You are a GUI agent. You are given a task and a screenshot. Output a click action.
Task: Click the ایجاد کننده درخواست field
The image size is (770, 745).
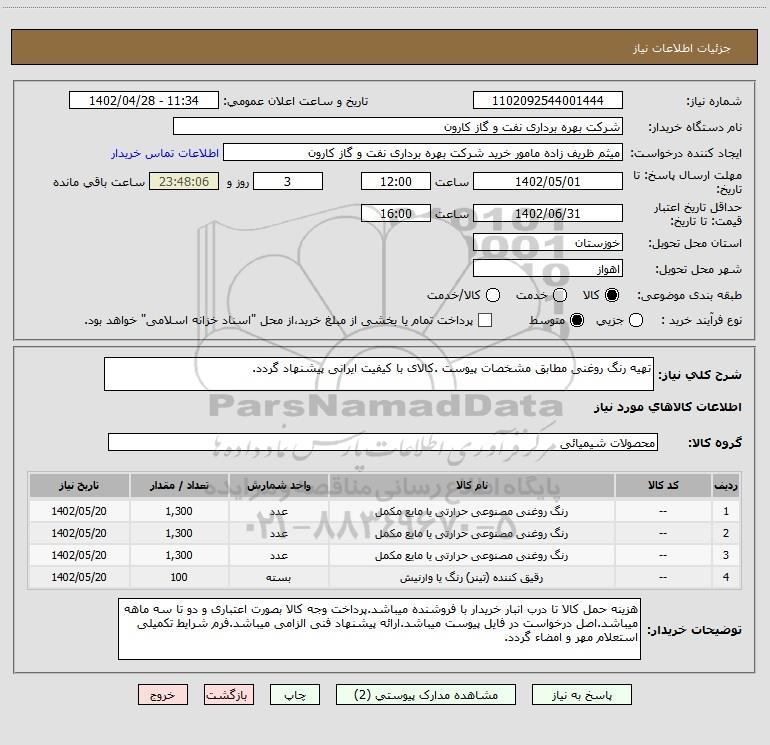point(423,153)
